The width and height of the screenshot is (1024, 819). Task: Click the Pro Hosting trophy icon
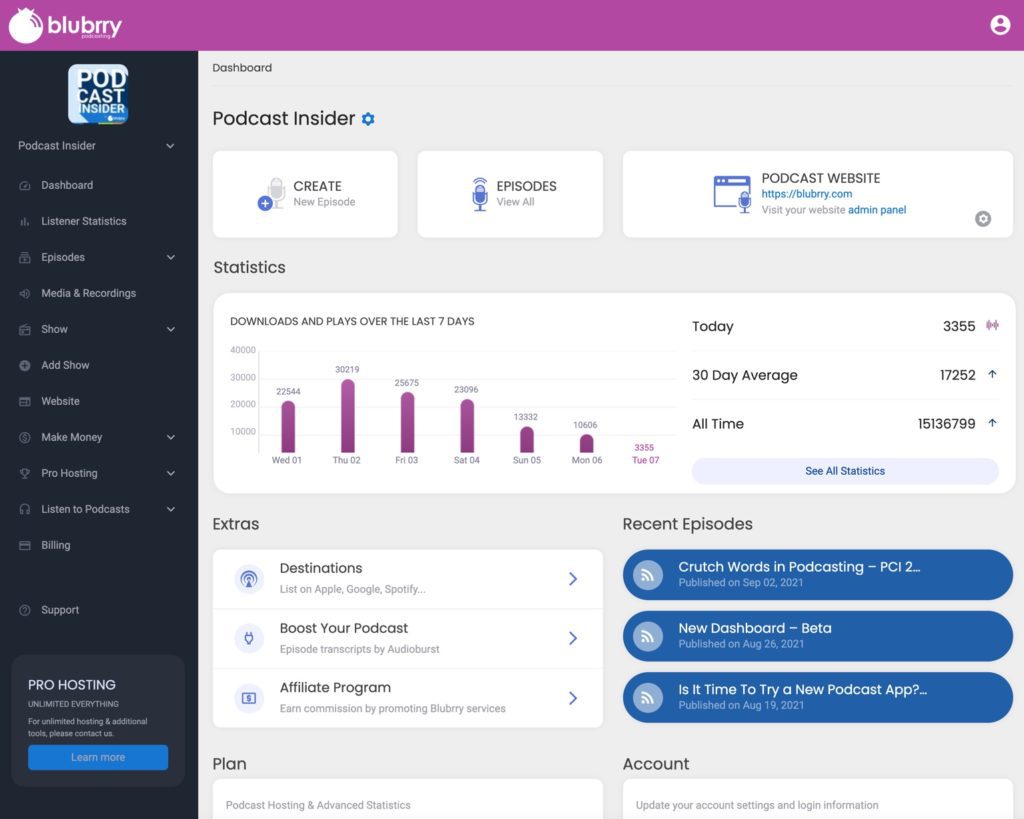coord(25,473)
